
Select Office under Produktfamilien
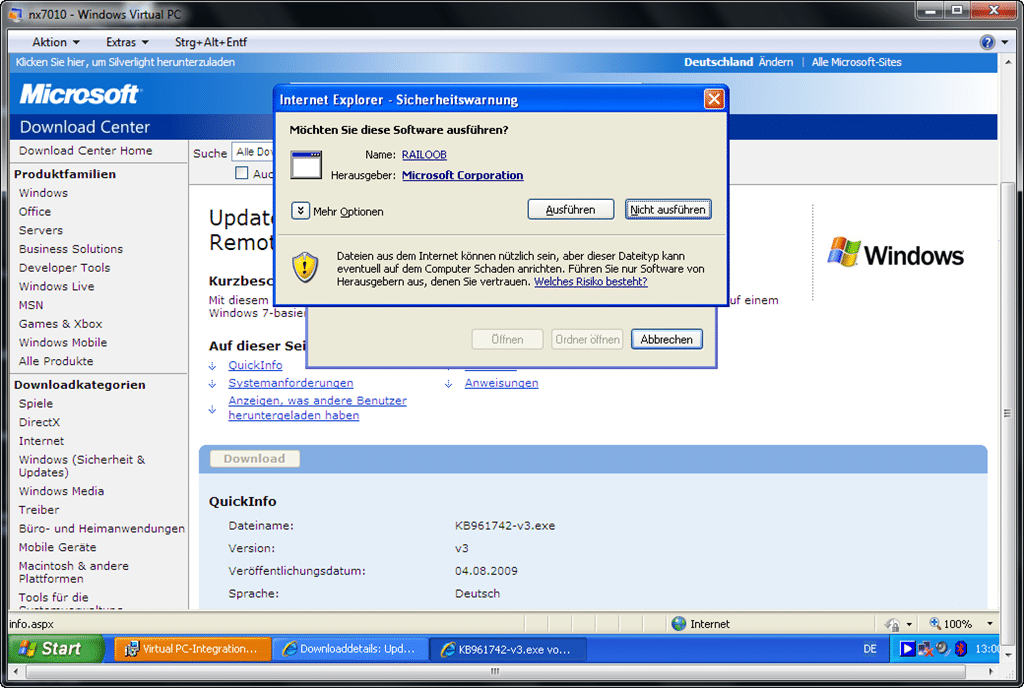point(35,211)
